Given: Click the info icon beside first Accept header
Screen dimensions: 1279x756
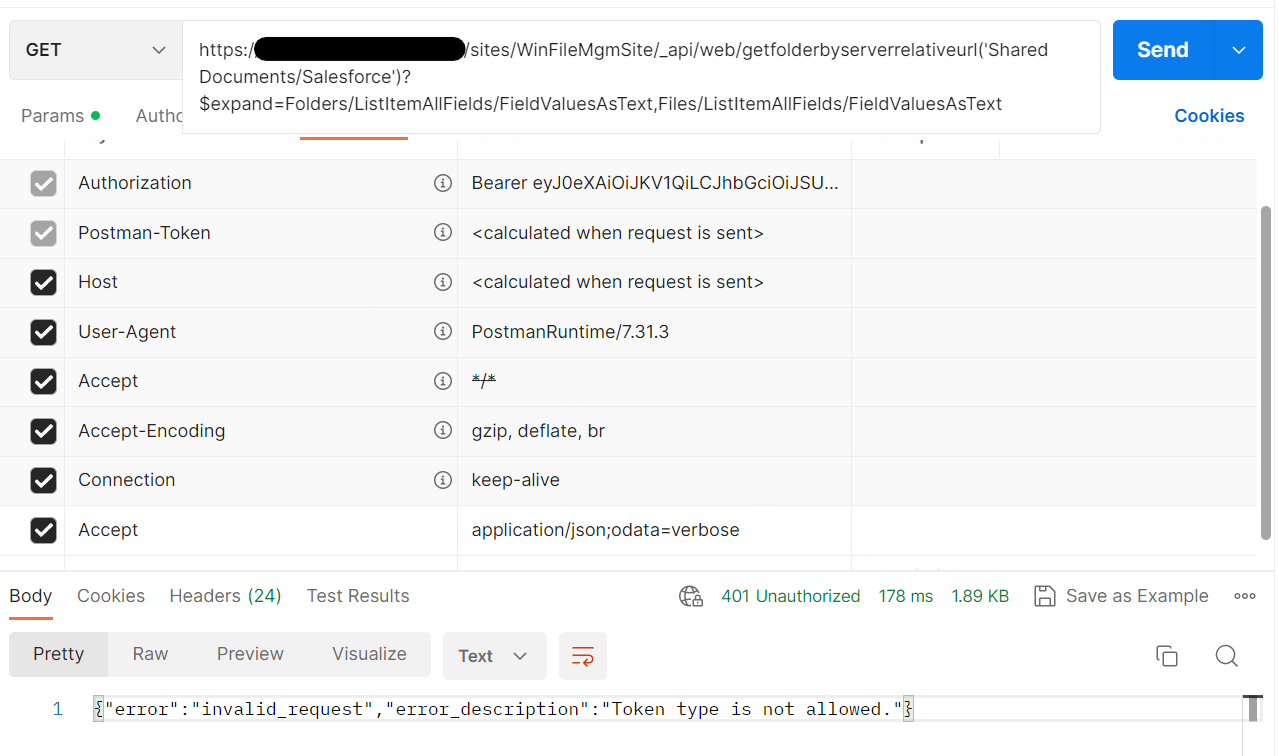Looking at the screenshot, I should [442, 381].
